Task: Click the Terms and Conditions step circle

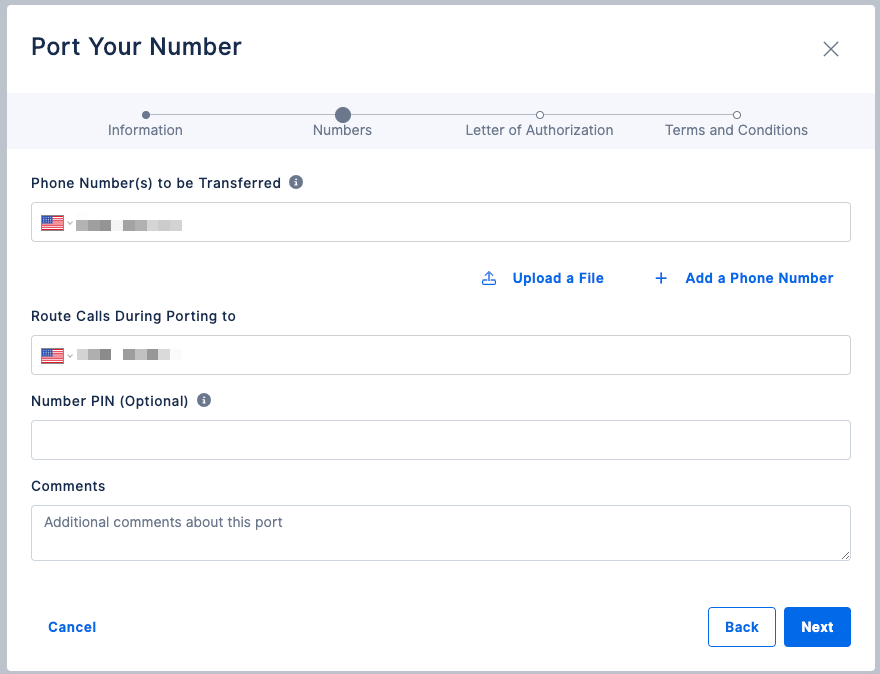Action: (737, 115)
